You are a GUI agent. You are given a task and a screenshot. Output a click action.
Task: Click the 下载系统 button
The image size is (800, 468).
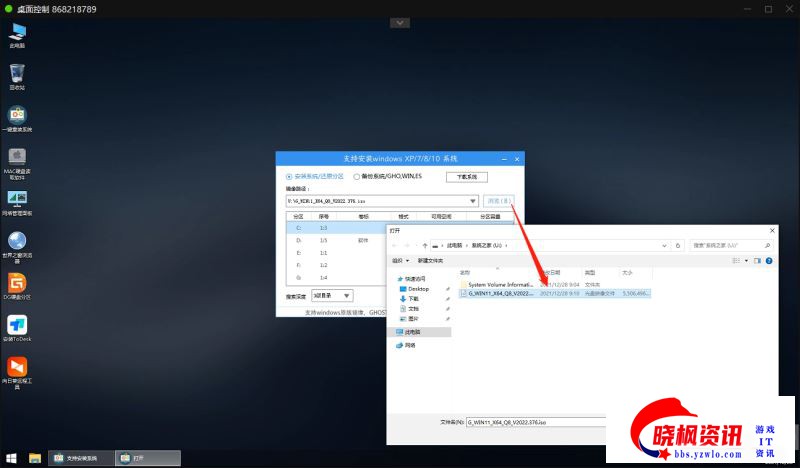point(466,176)
